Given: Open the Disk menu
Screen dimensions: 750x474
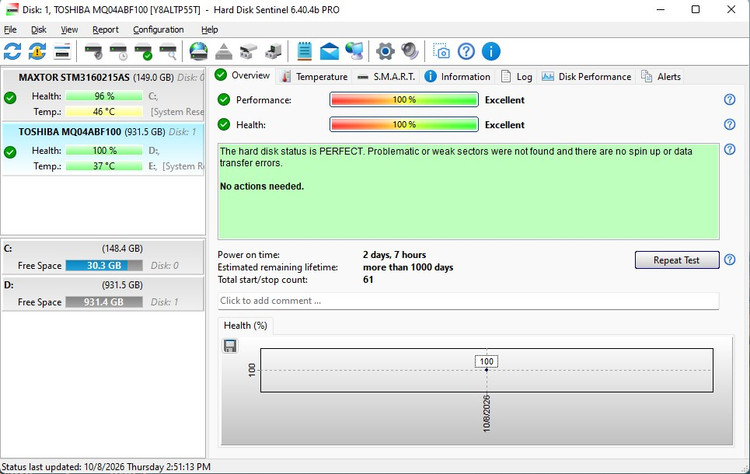Looking at the screenshot, I should [39, 30].
